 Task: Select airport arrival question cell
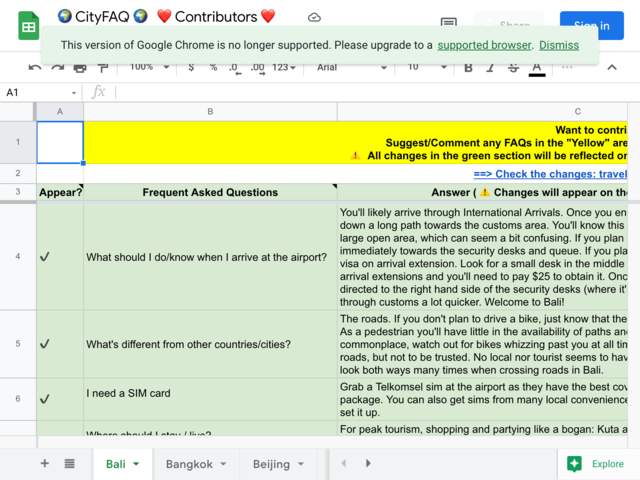(210, 256)
